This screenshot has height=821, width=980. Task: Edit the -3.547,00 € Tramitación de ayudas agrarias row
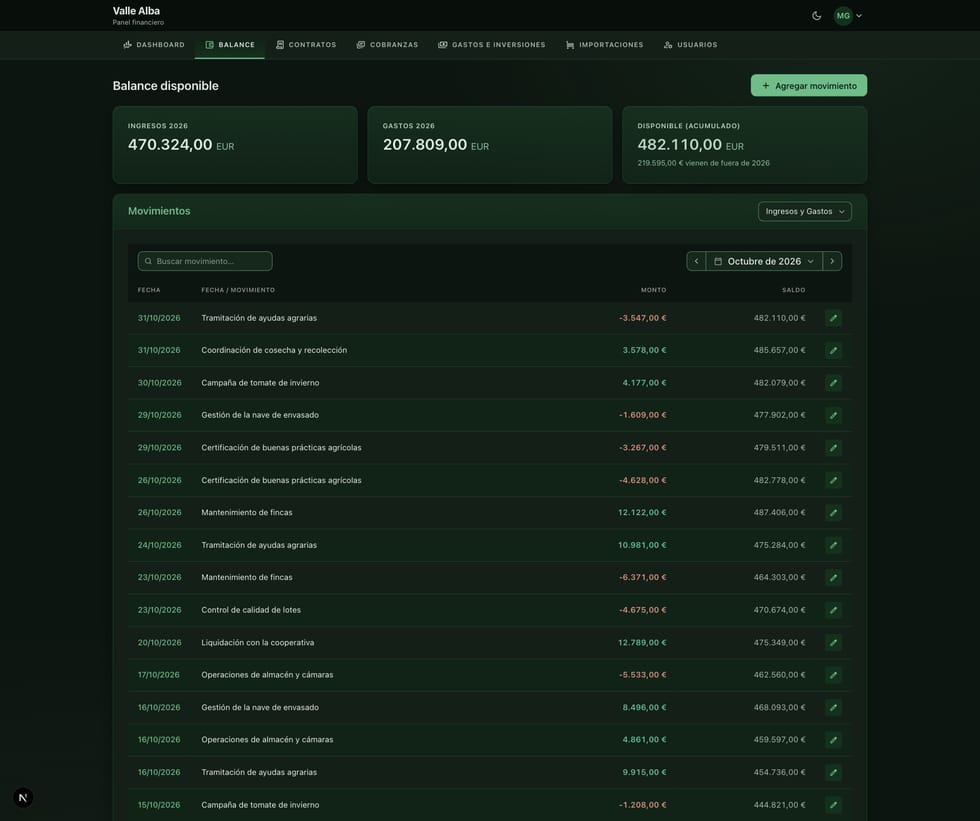click(x=833, y=318)
